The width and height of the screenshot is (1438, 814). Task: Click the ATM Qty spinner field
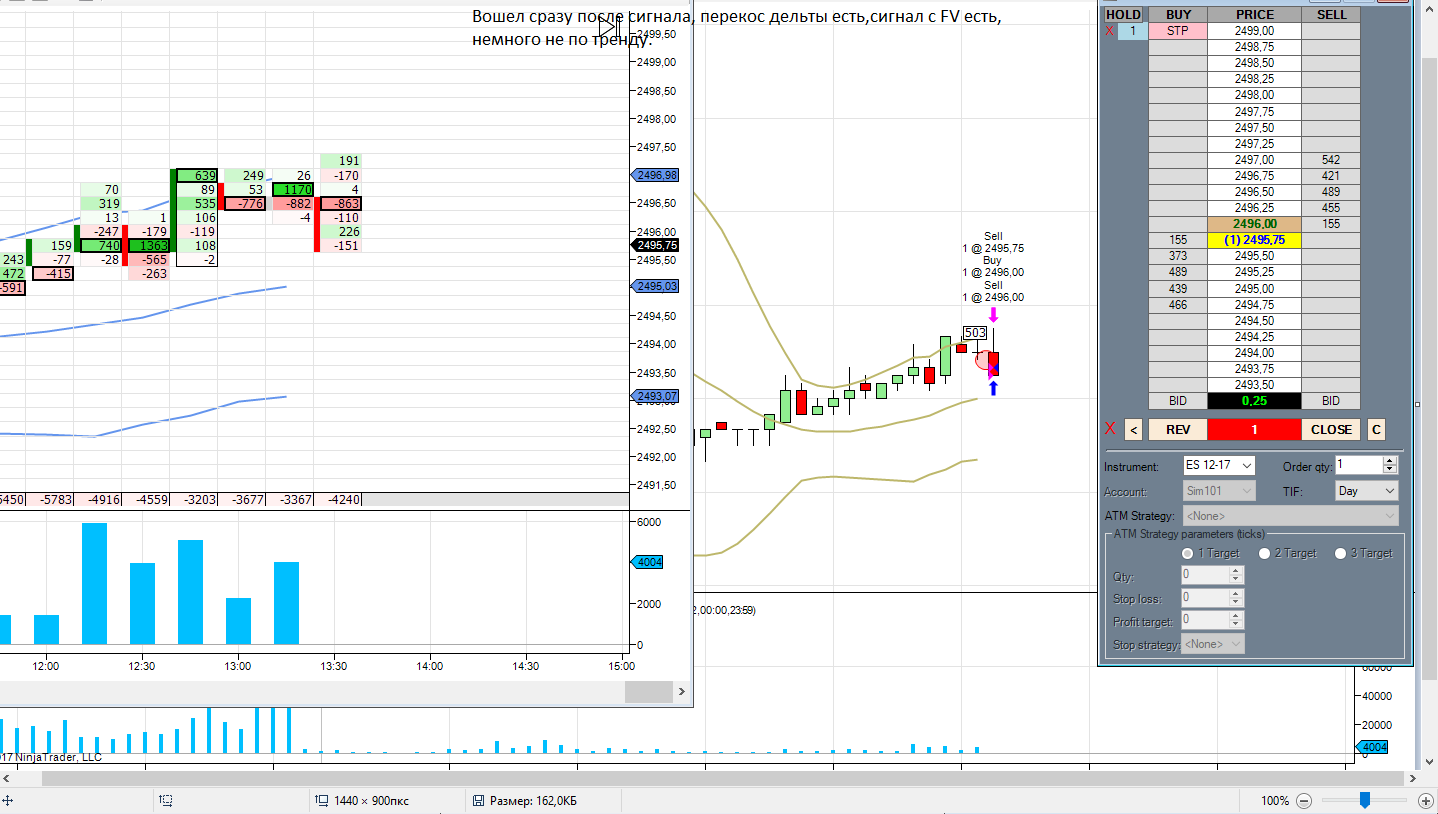[x=1212, y=575]
